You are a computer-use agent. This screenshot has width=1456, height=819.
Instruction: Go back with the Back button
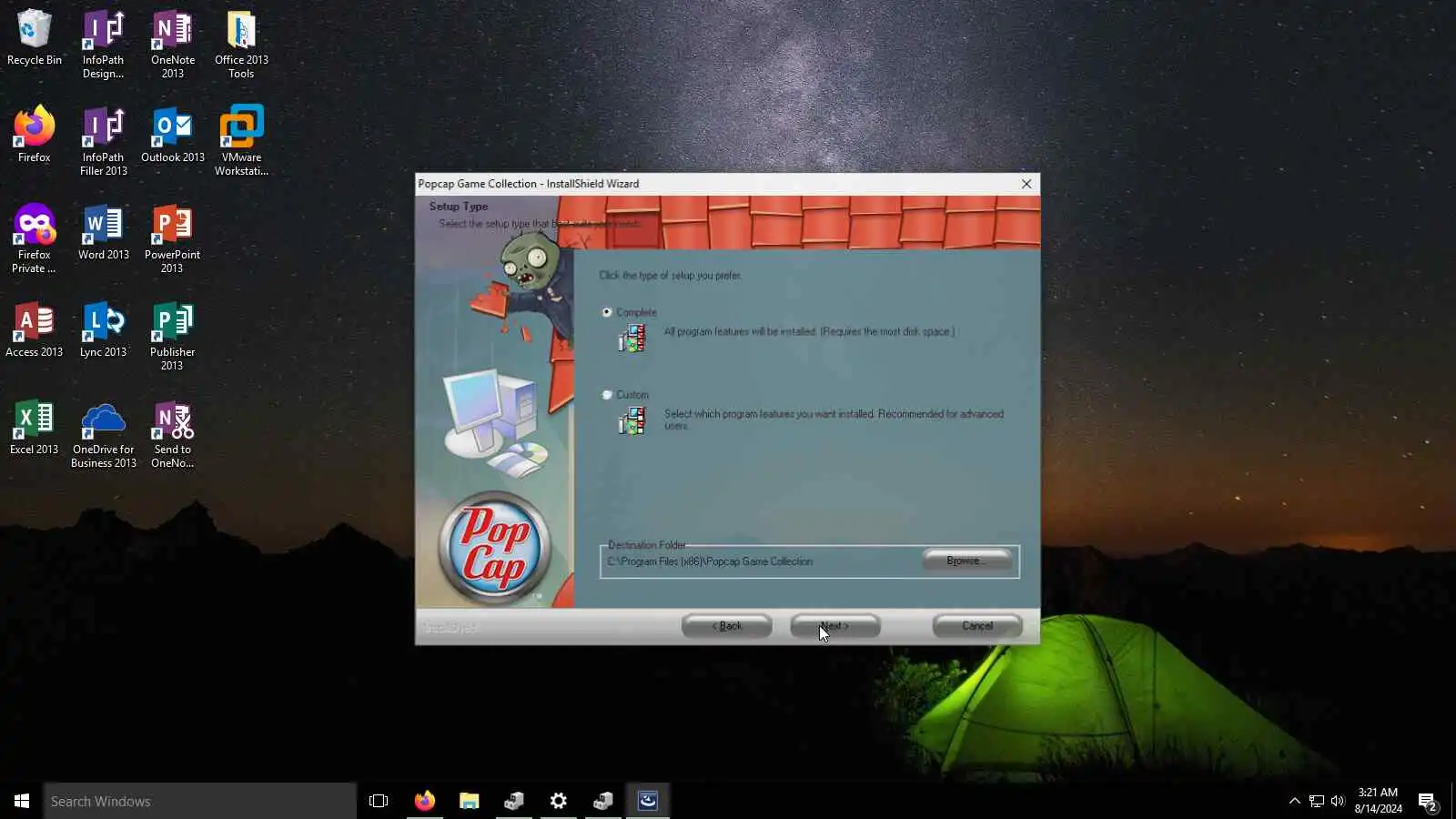click(726, 626)
